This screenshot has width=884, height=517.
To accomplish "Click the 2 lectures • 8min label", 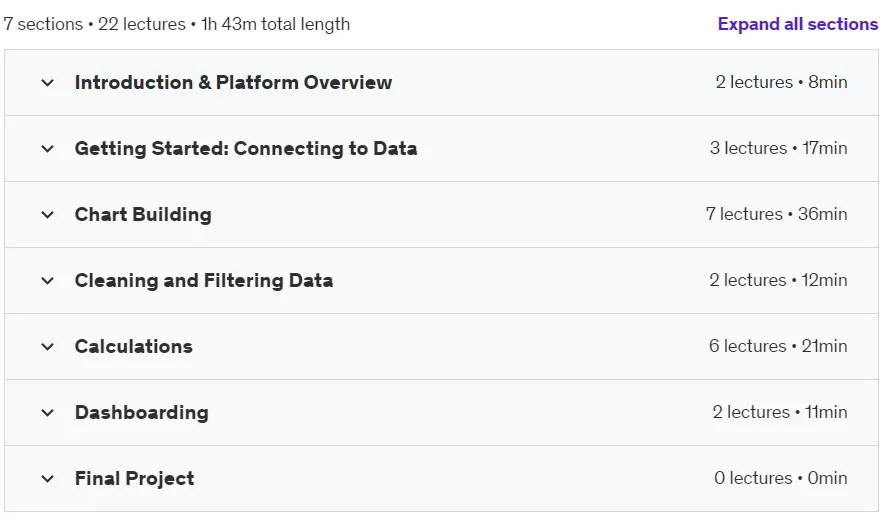I will click(781, 82).
